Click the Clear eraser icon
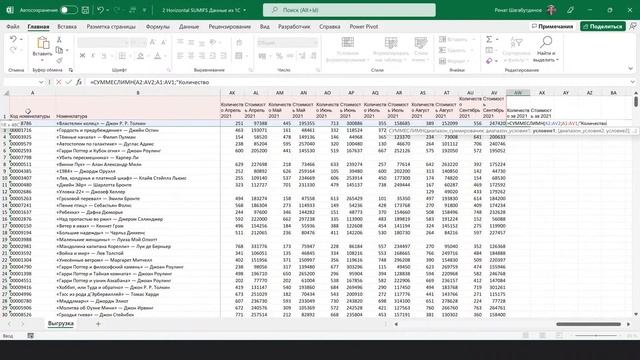This screenshot has width=640, height=360. pos(489,61)
